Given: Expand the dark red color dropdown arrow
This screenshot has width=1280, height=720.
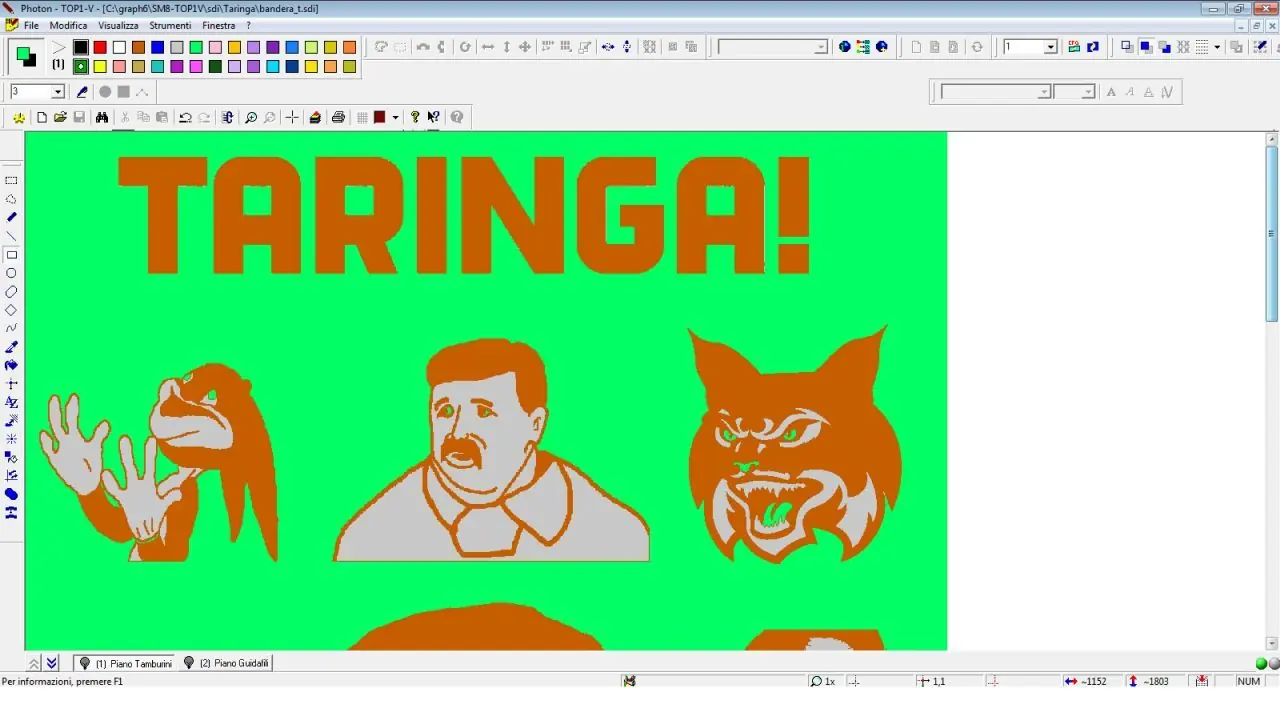Looking at the screenshot, I should [x=395, y=117].
